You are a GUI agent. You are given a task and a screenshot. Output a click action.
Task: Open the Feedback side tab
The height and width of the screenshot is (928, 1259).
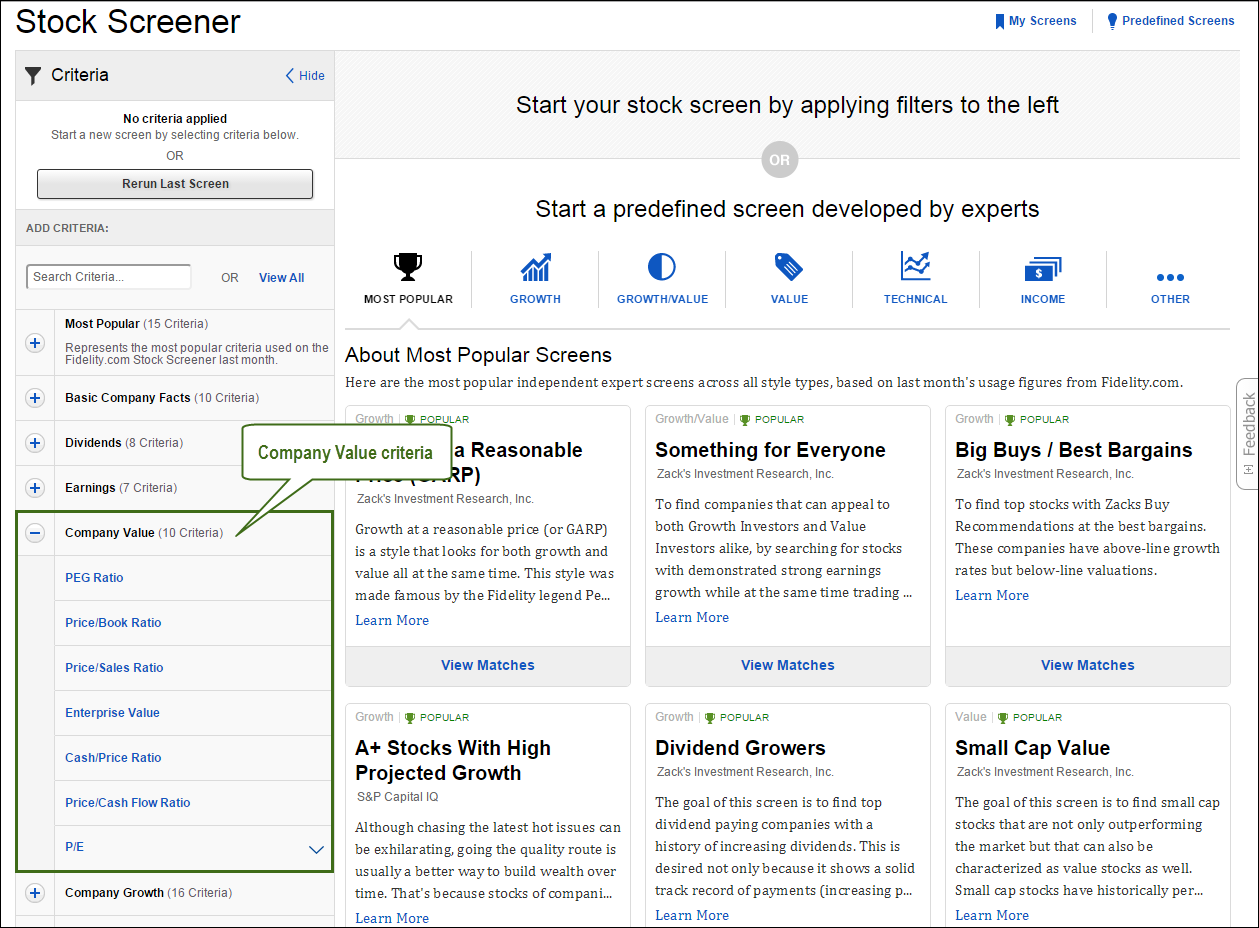[1247, 433]
